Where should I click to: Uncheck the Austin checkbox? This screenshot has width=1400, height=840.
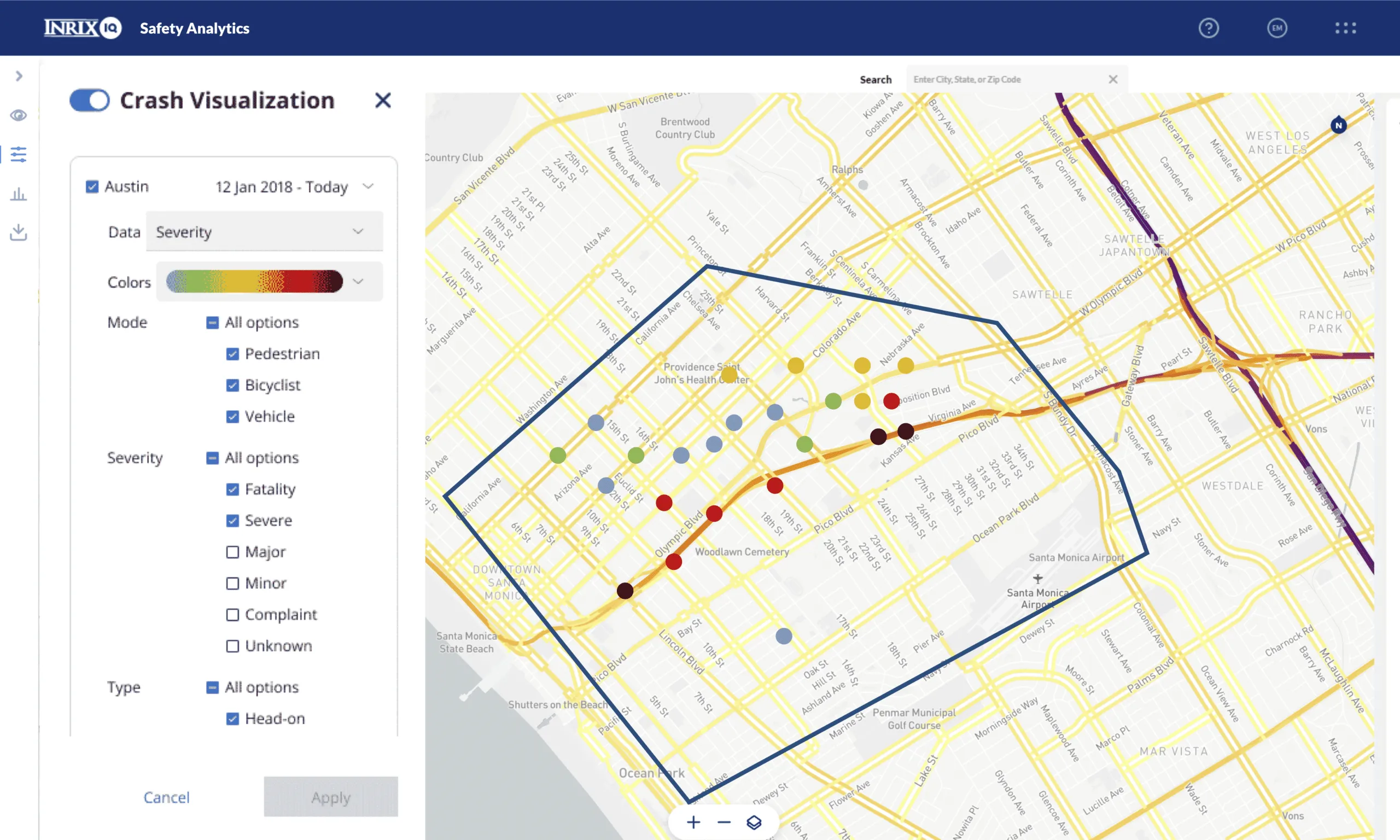[92, 187]
